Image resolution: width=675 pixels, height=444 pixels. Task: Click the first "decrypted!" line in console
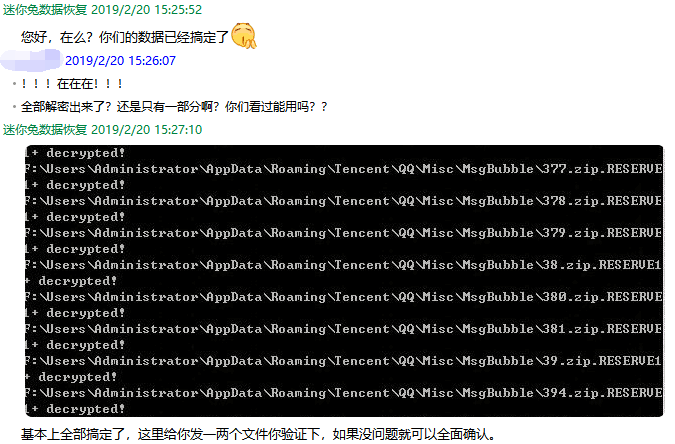[x=75, y=153]
